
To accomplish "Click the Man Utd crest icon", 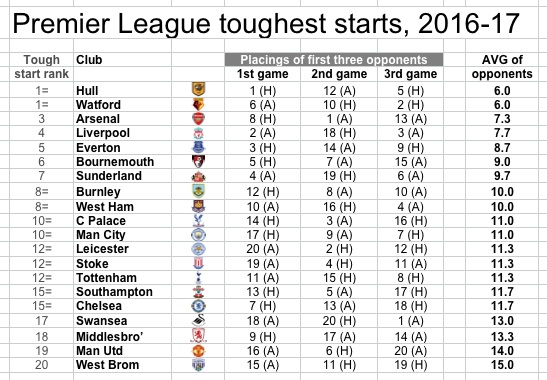I will click(198, 351).
